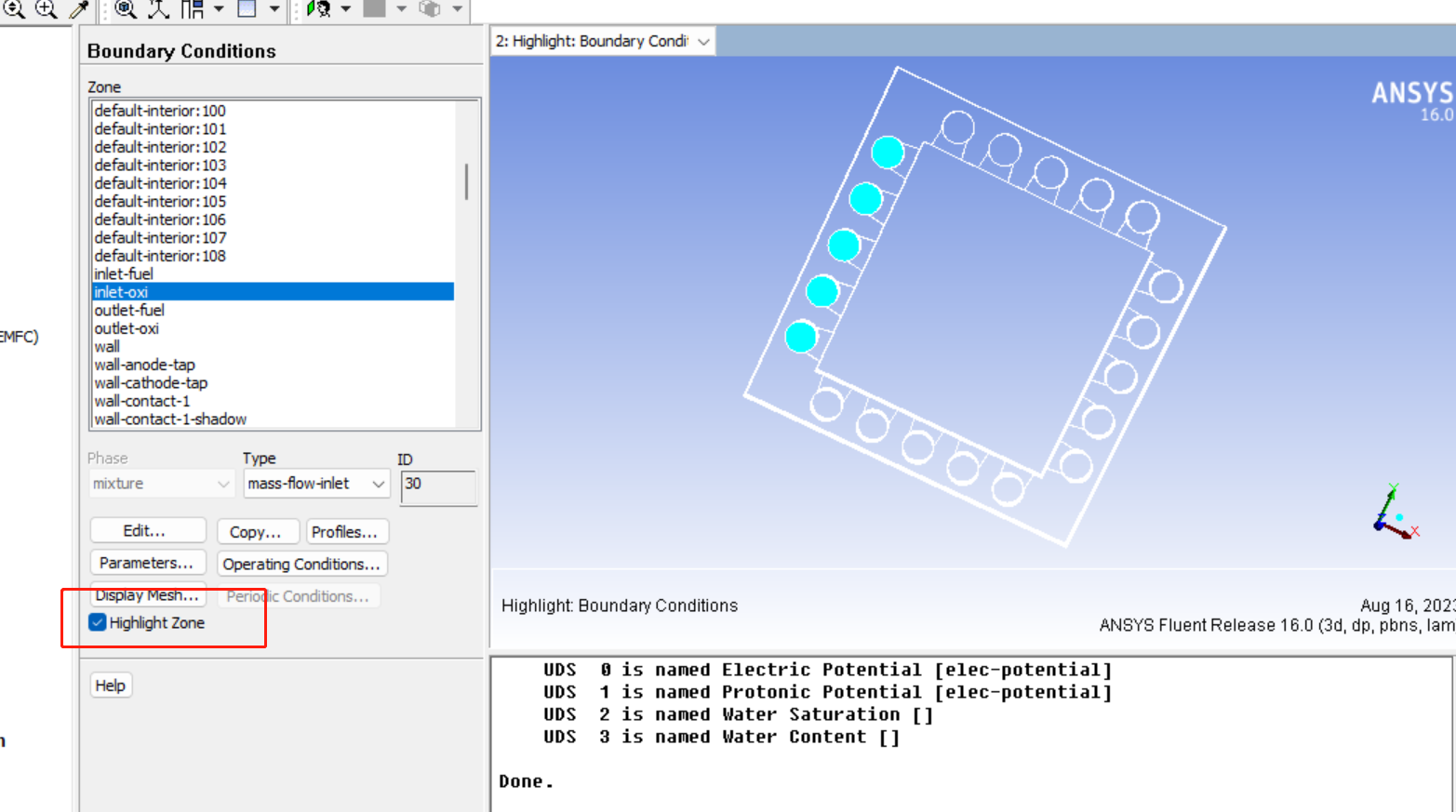Screen dimensions: 1456x812
Task: Uncheck the Highlight Zone checkbox
Action: click(x=98, y=622)
